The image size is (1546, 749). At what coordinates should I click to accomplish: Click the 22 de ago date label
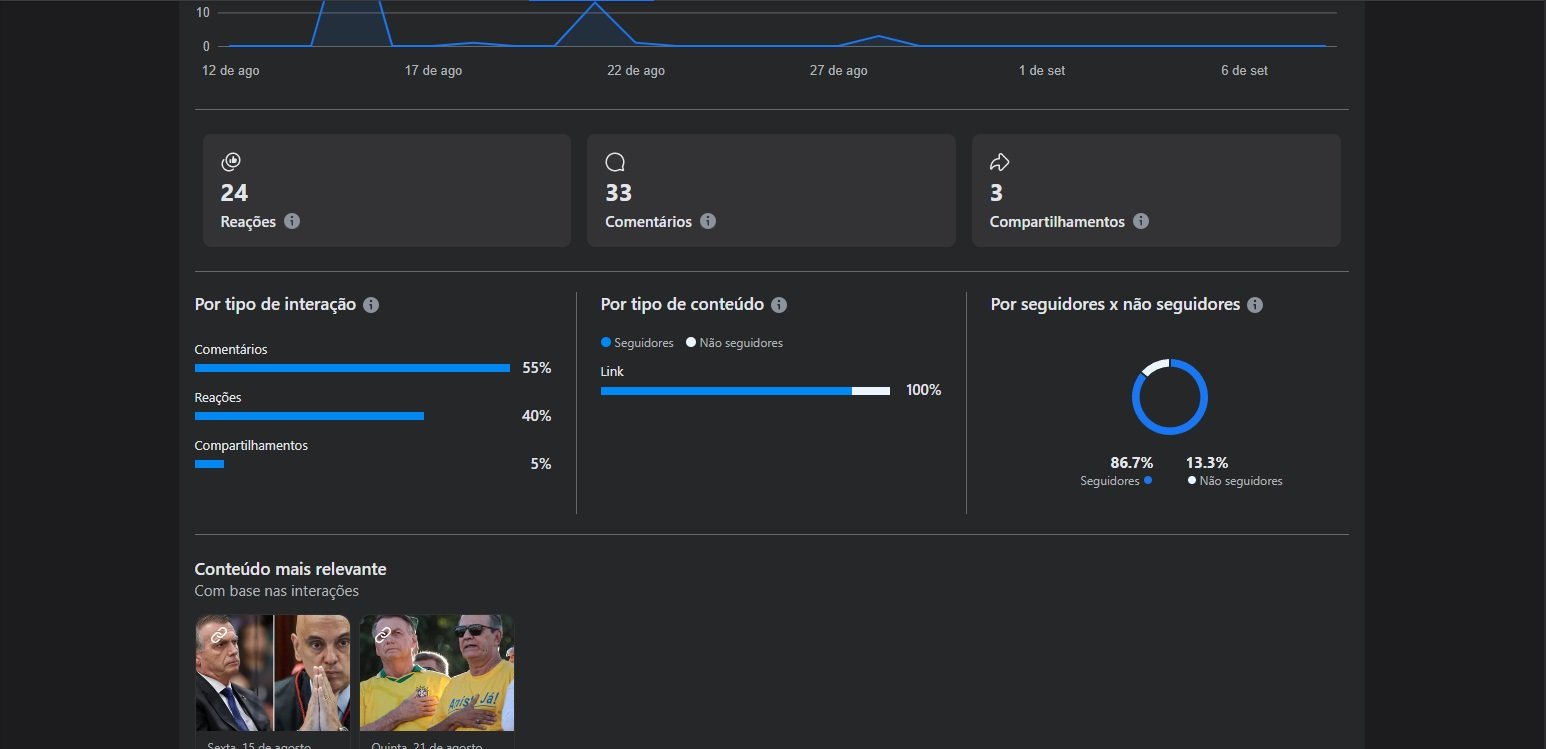coord(636,71)
